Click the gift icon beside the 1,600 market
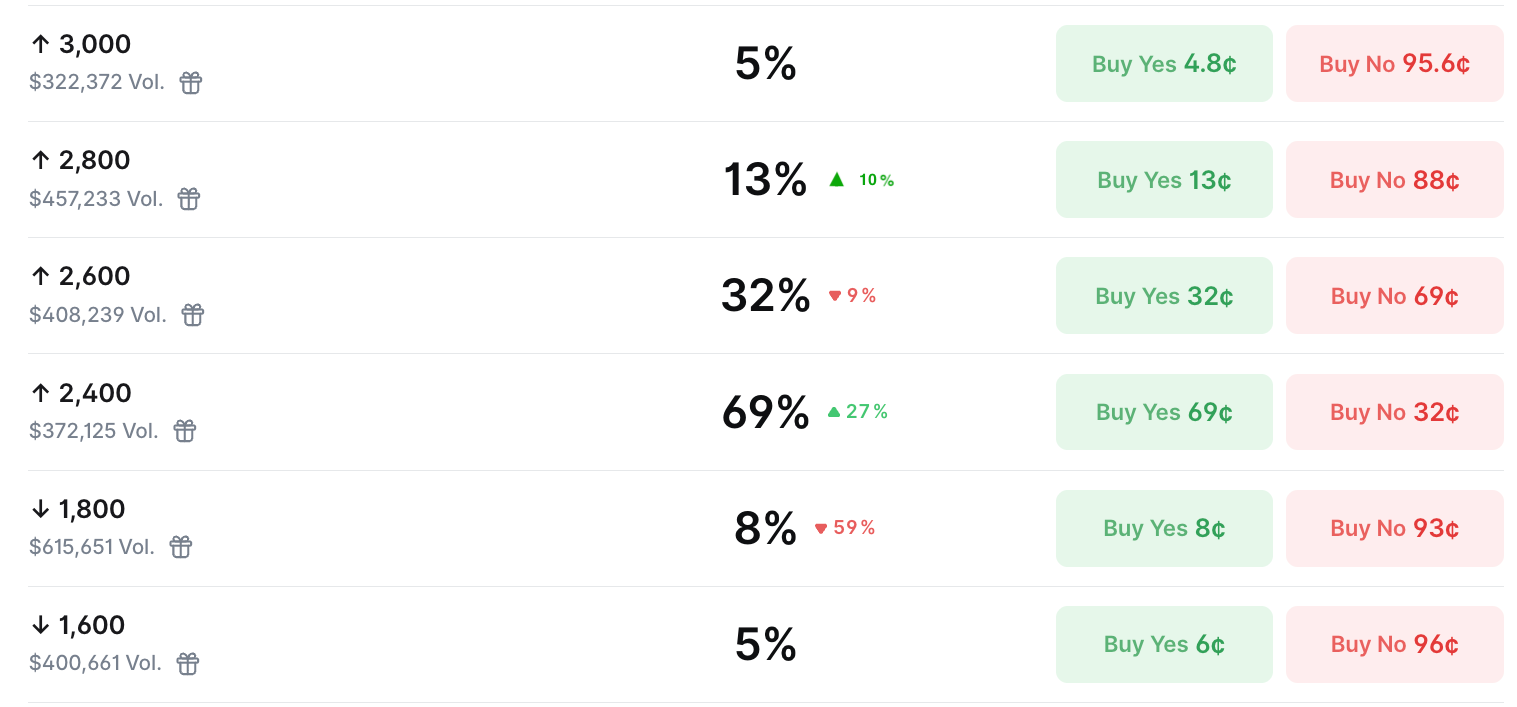 pos(187,663)
